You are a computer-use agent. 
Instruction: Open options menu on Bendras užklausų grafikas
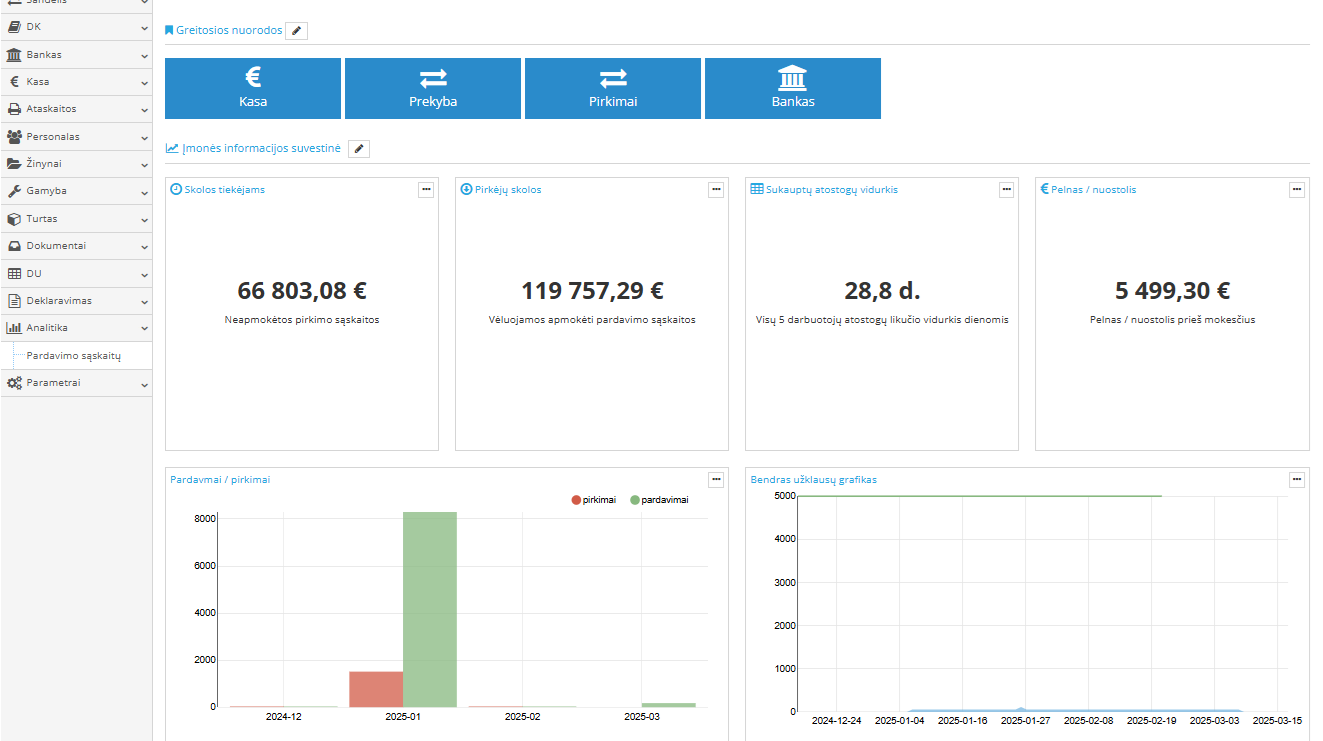[x=1296, y=480]
